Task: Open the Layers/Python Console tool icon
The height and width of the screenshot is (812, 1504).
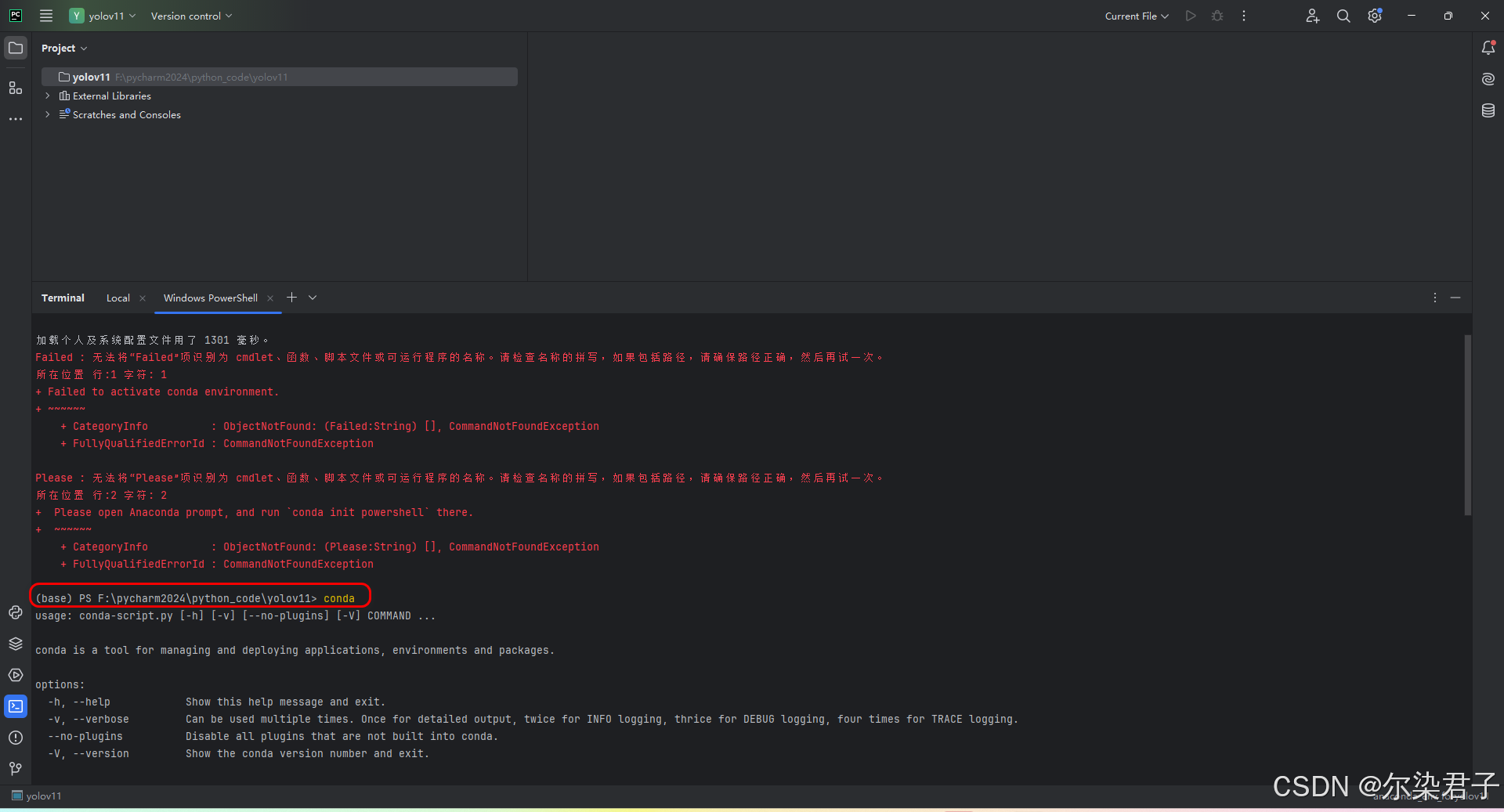Action: [x=16, y=644]
